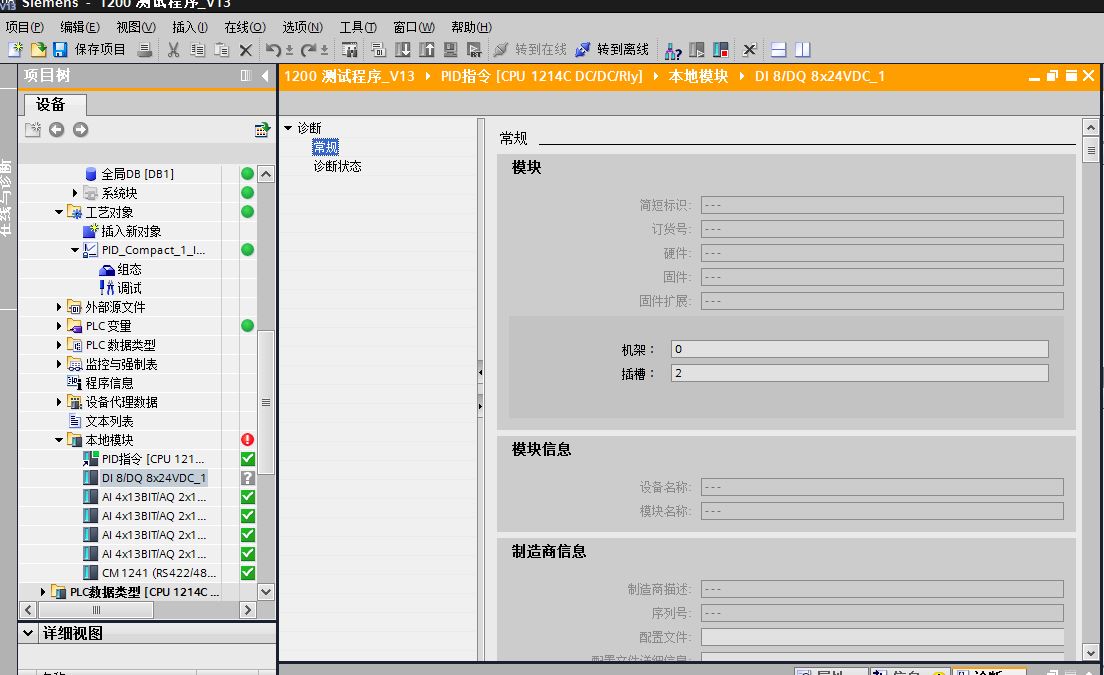Select 诊断状态 in the diagnostics navigation
Screen dimensions: 1104x675
(x=337, y=166)
